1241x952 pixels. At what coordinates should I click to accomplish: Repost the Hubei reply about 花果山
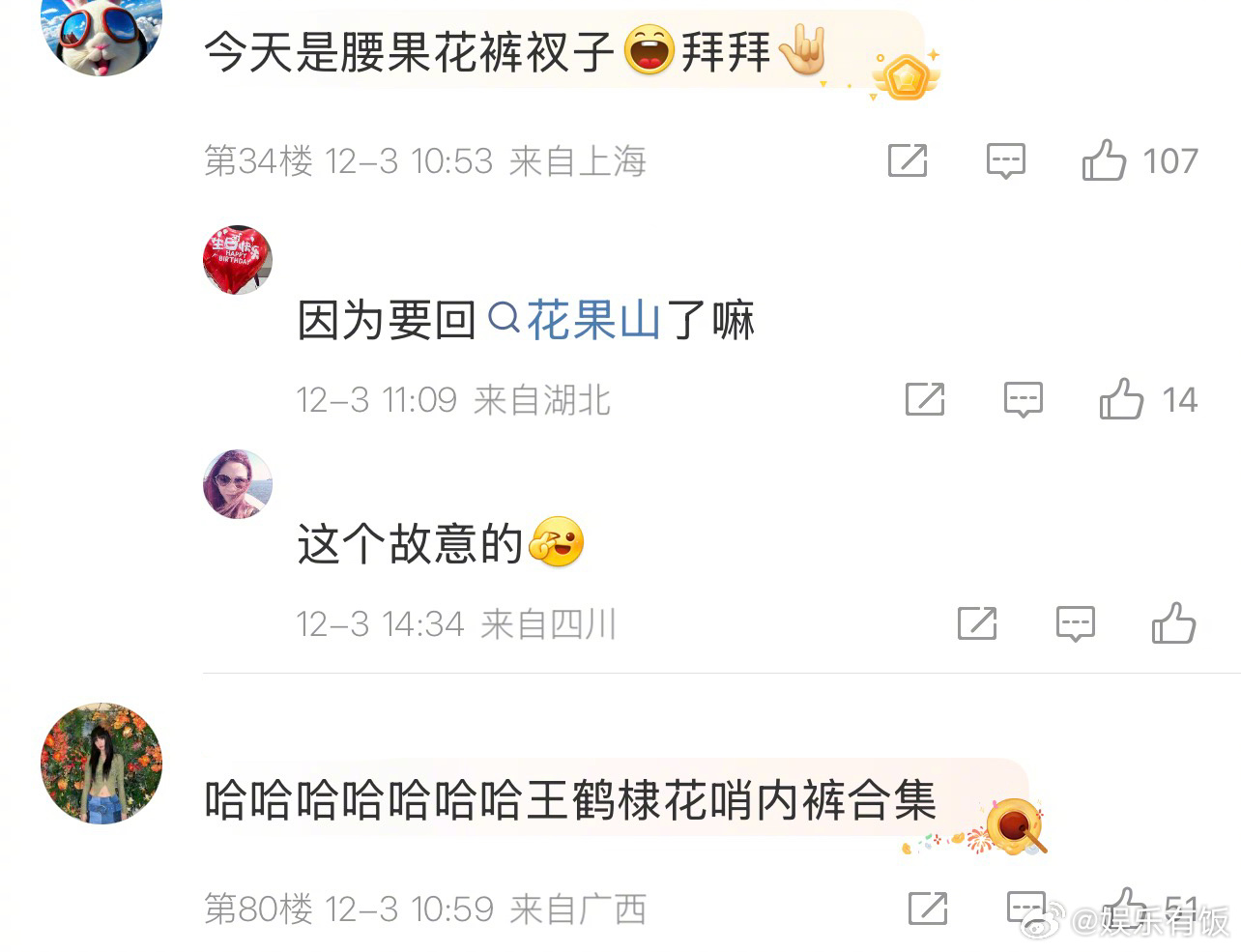click(x=925, y=399)
